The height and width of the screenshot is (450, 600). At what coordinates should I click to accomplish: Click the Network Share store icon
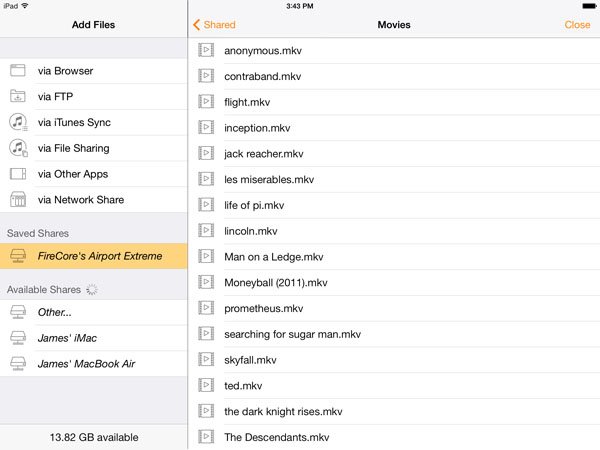(18, 199)
